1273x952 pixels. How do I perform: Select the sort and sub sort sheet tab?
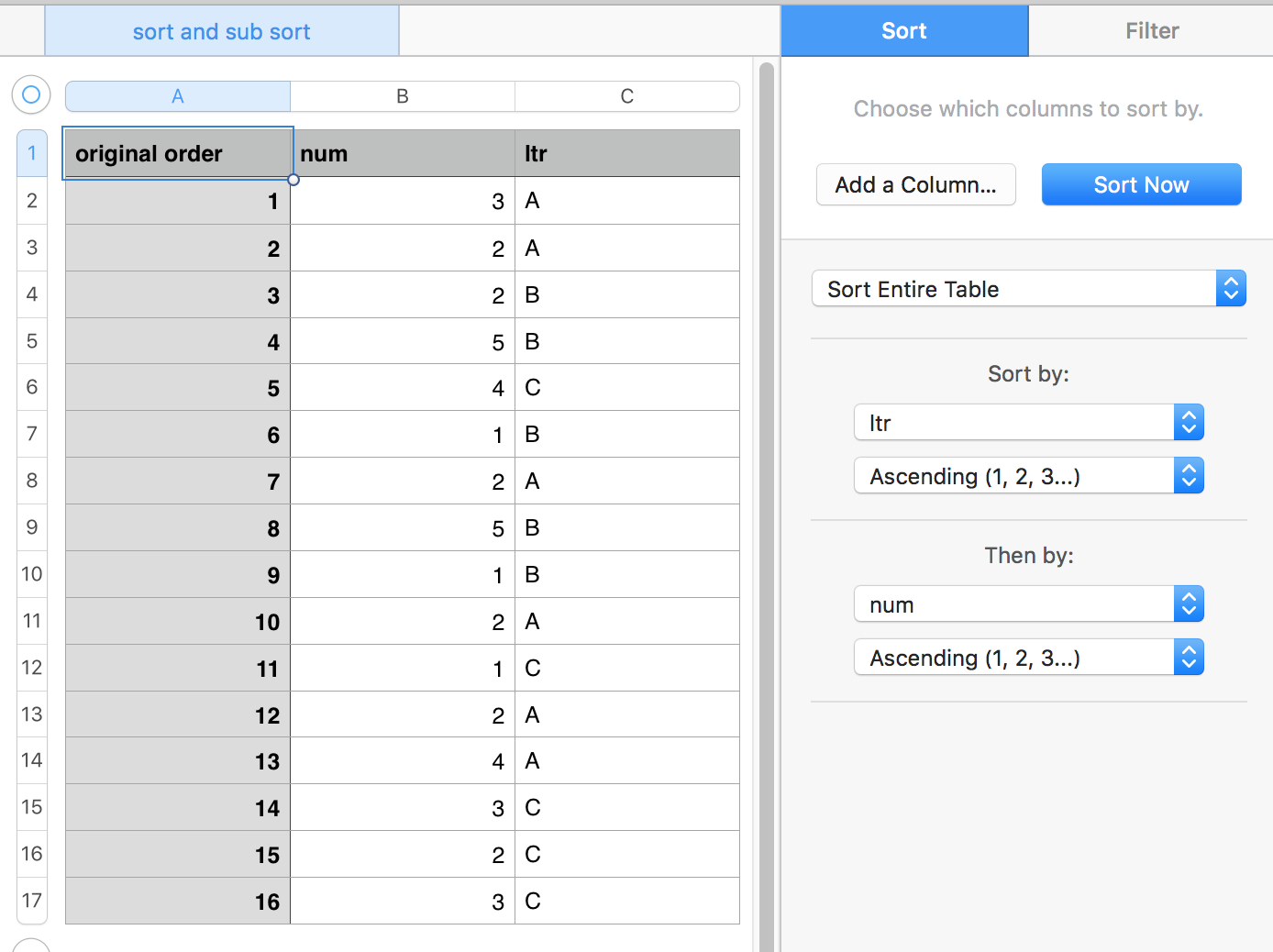pyautogui.click(x=220, y=30)
